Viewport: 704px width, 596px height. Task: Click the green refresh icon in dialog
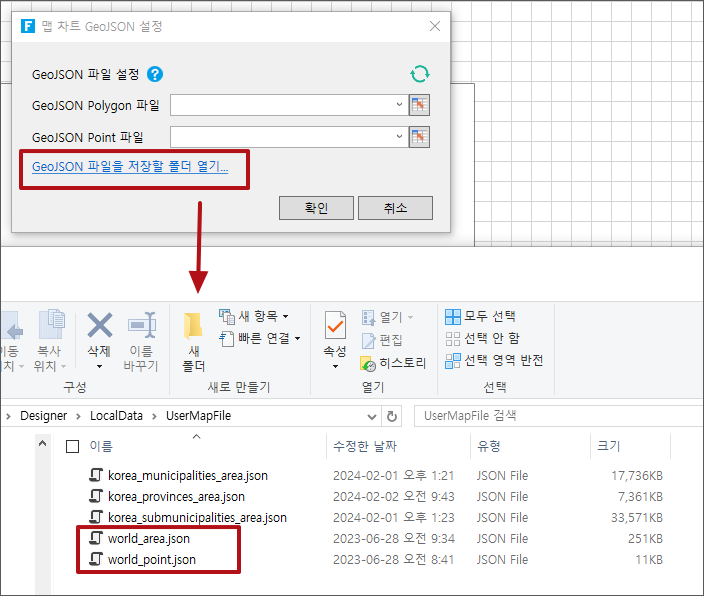(420, 74)
